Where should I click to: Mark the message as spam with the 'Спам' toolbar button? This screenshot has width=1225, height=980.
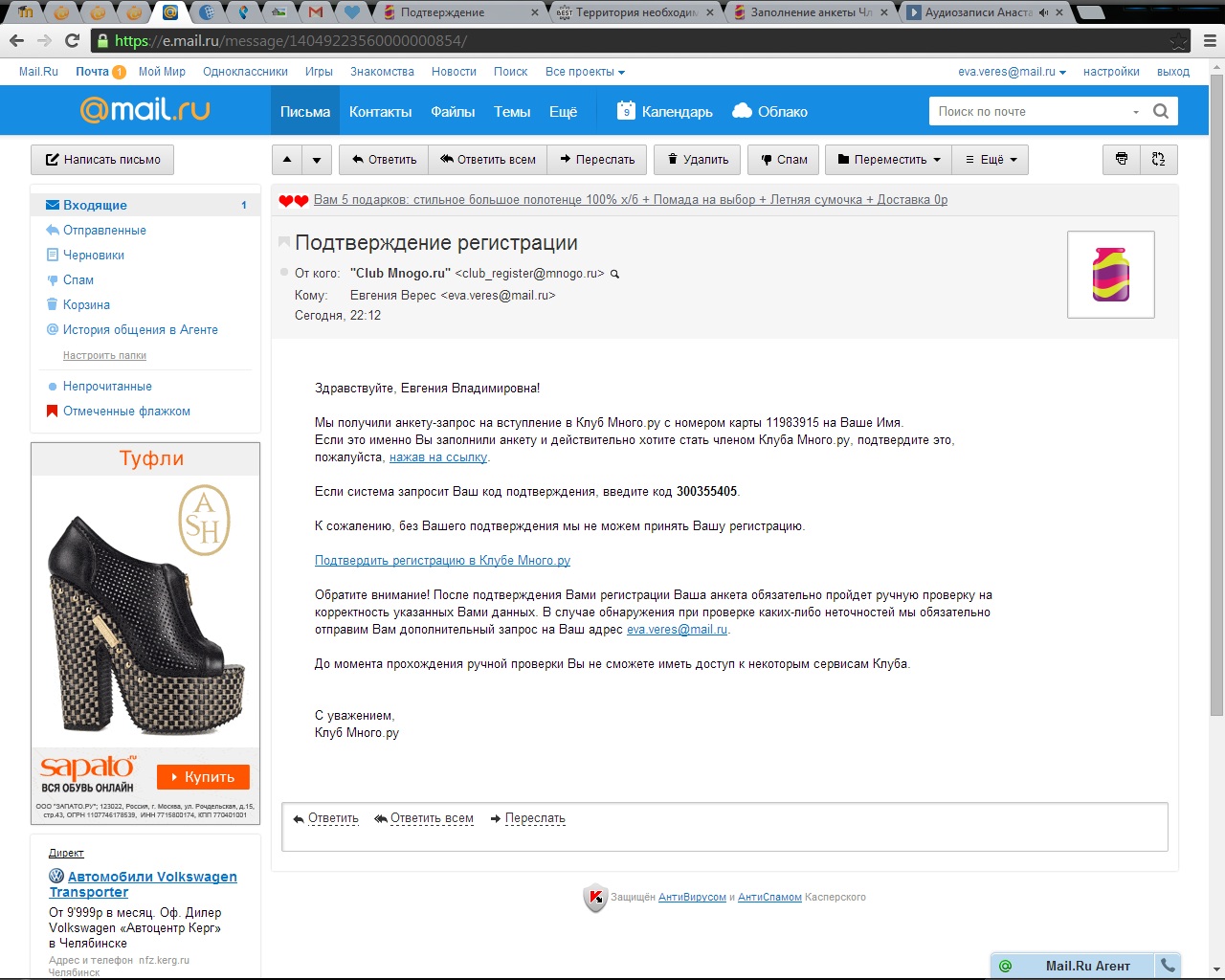tap(784, 160)
